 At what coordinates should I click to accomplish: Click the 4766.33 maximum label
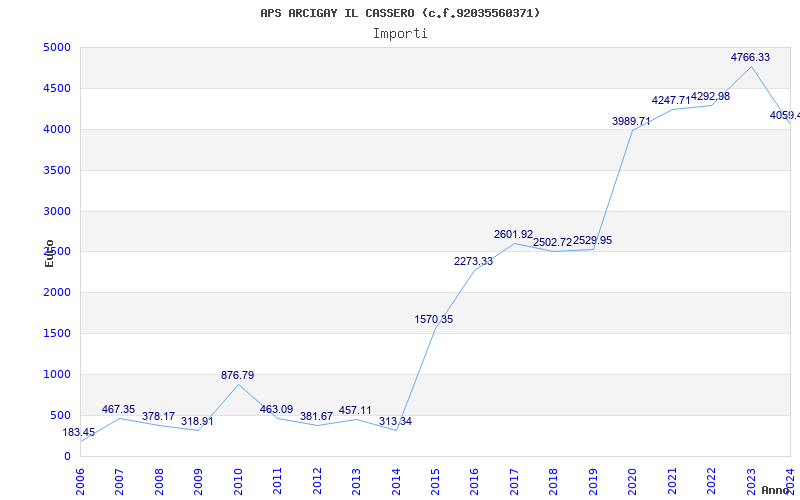click(x=751, y=58)
